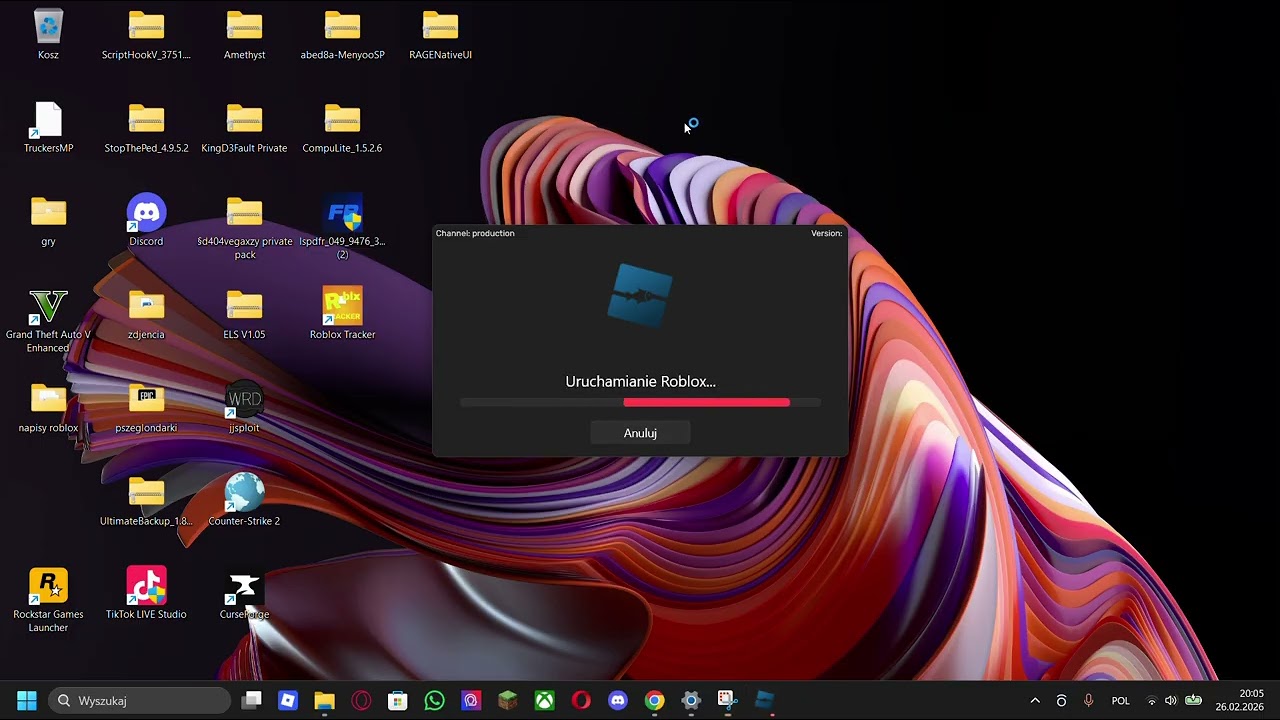1280x720 pixels.
Task: Expand the hidden system tray icons
Action: (x=1035, y=701)
